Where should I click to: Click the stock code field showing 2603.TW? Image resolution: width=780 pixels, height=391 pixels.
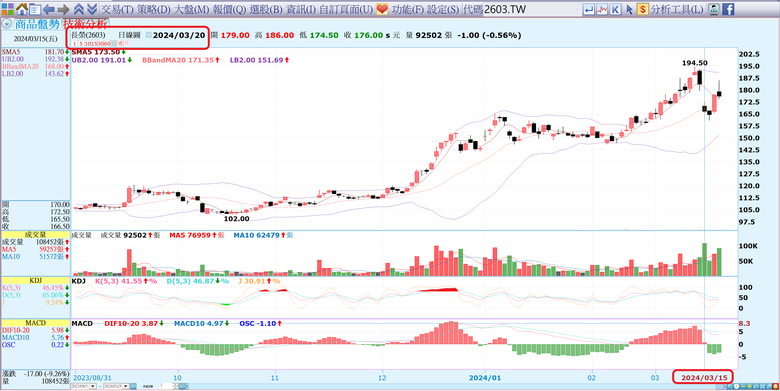(x=531, y=9)
